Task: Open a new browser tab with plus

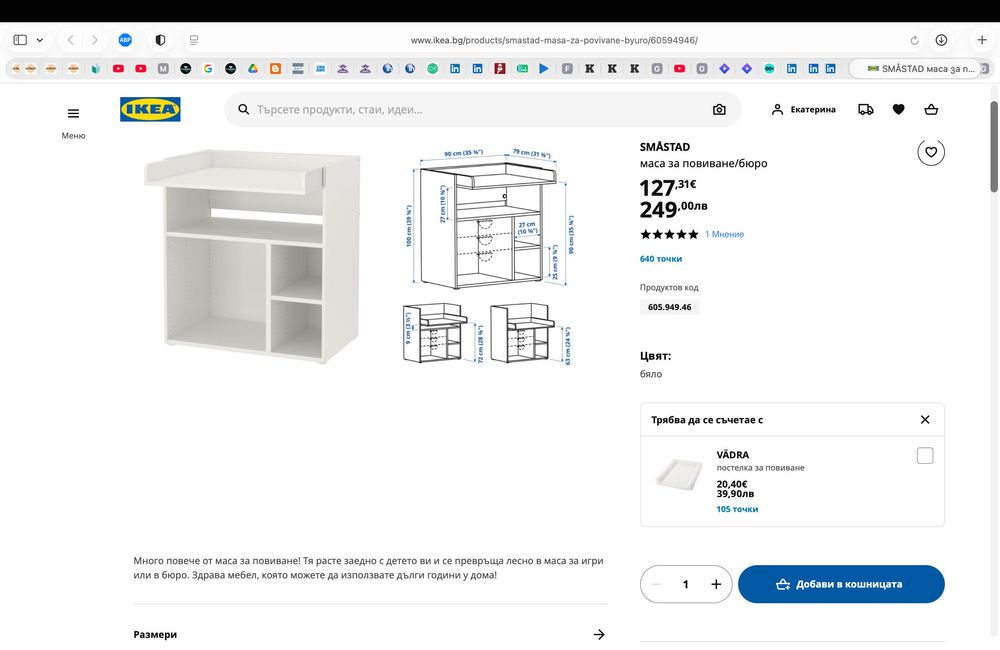Action: pos(982,40)
